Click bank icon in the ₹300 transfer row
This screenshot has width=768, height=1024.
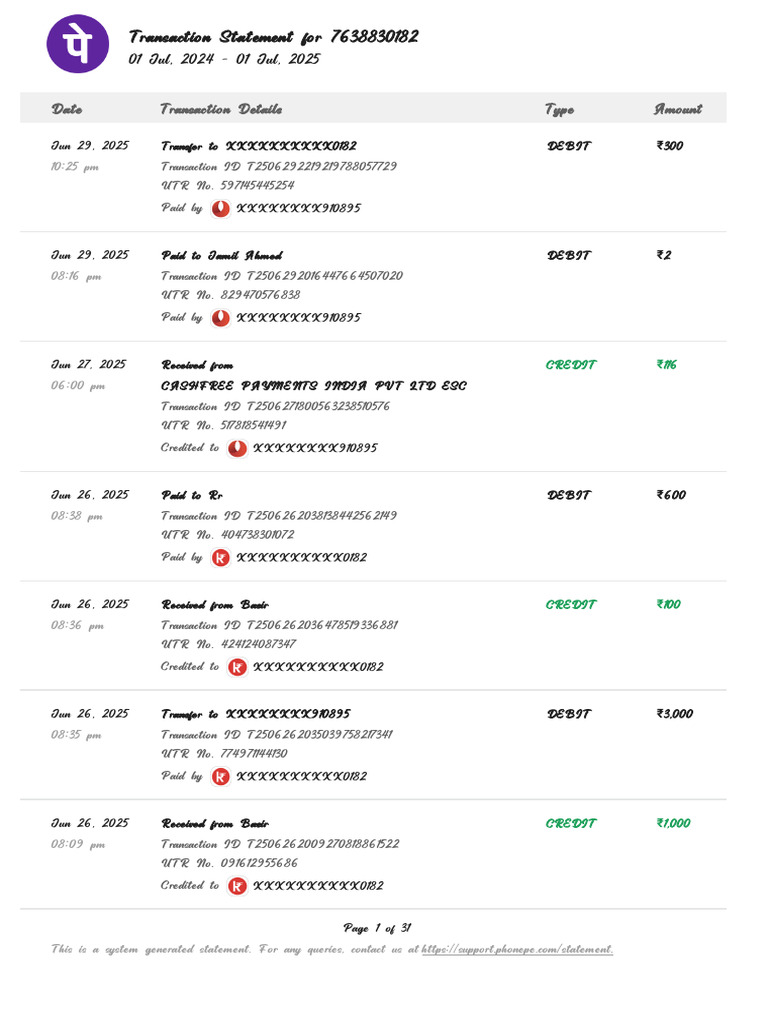[x=221, y=208]
